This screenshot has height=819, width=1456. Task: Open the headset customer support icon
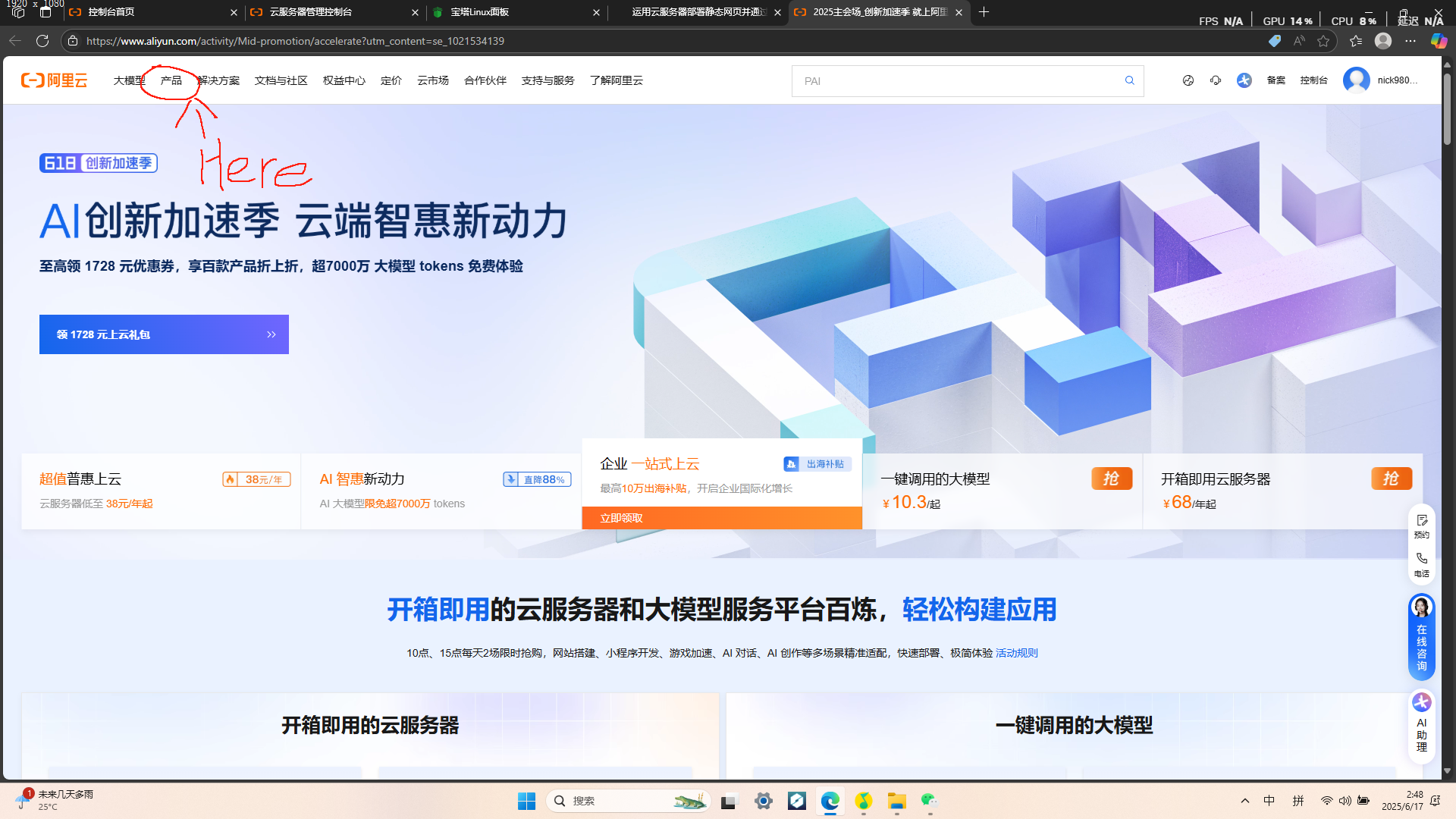(x=1216, y=80)
